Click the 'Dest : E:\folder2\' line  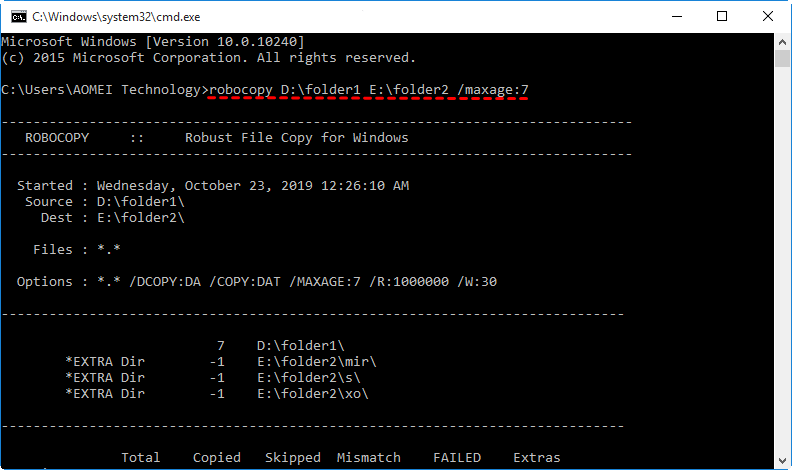point(113,218)
